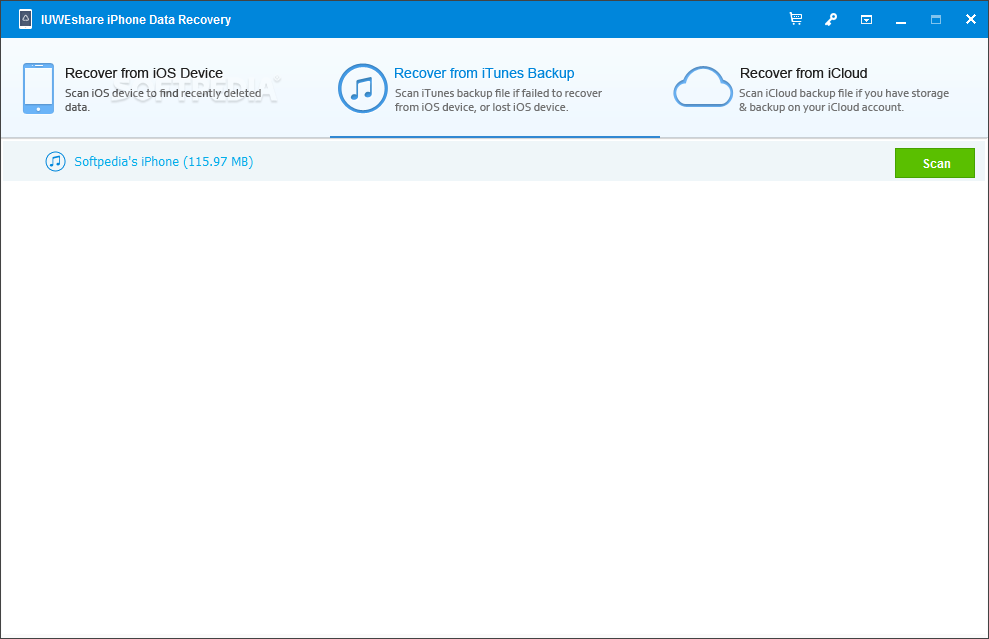
Task: Click 'Scan iOS device to find recently deleted' text
Action: pyautogui.click(x=163, y=93)
